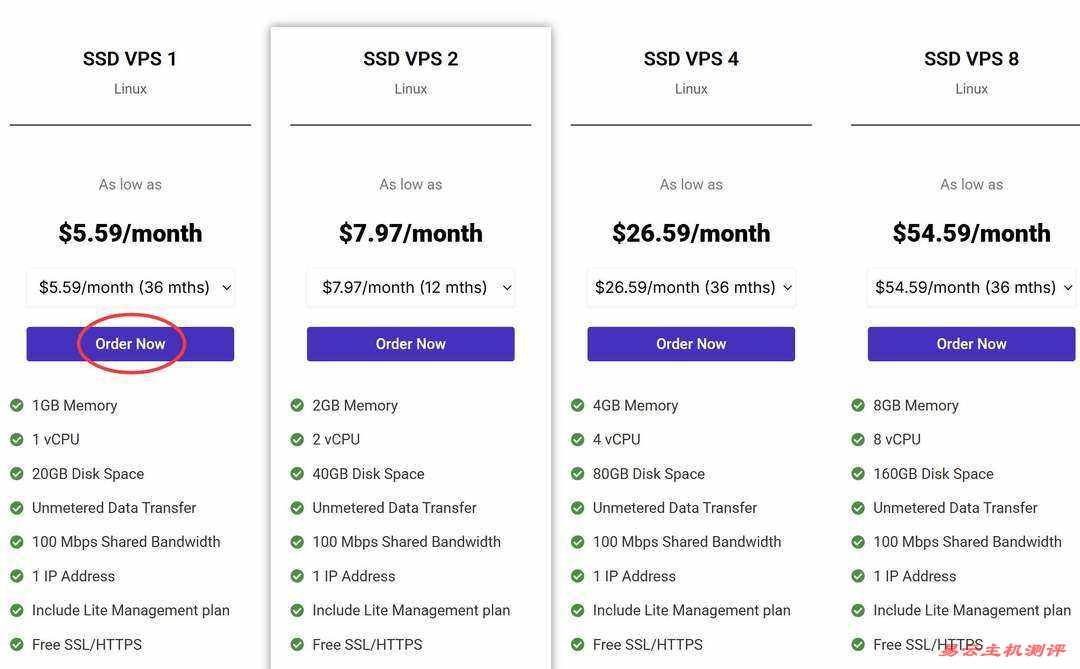Click the check icon next to 4 vCPU
This screenshot has width=1080, height=669.
577,440
